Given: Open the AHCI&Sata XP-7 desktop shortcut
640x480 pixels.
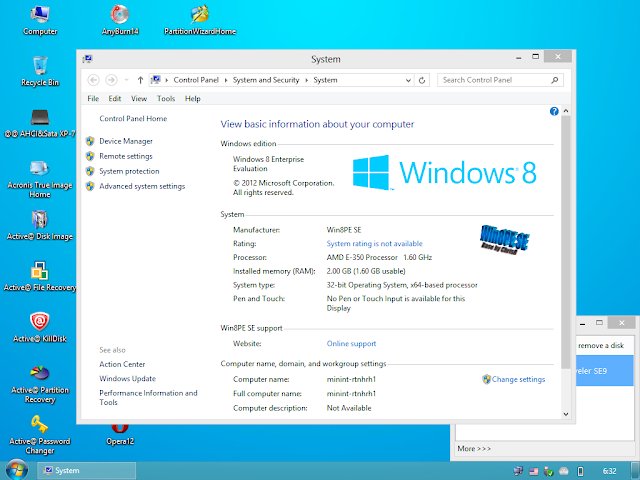Looking at the screenshot, I should pos(40,123).
